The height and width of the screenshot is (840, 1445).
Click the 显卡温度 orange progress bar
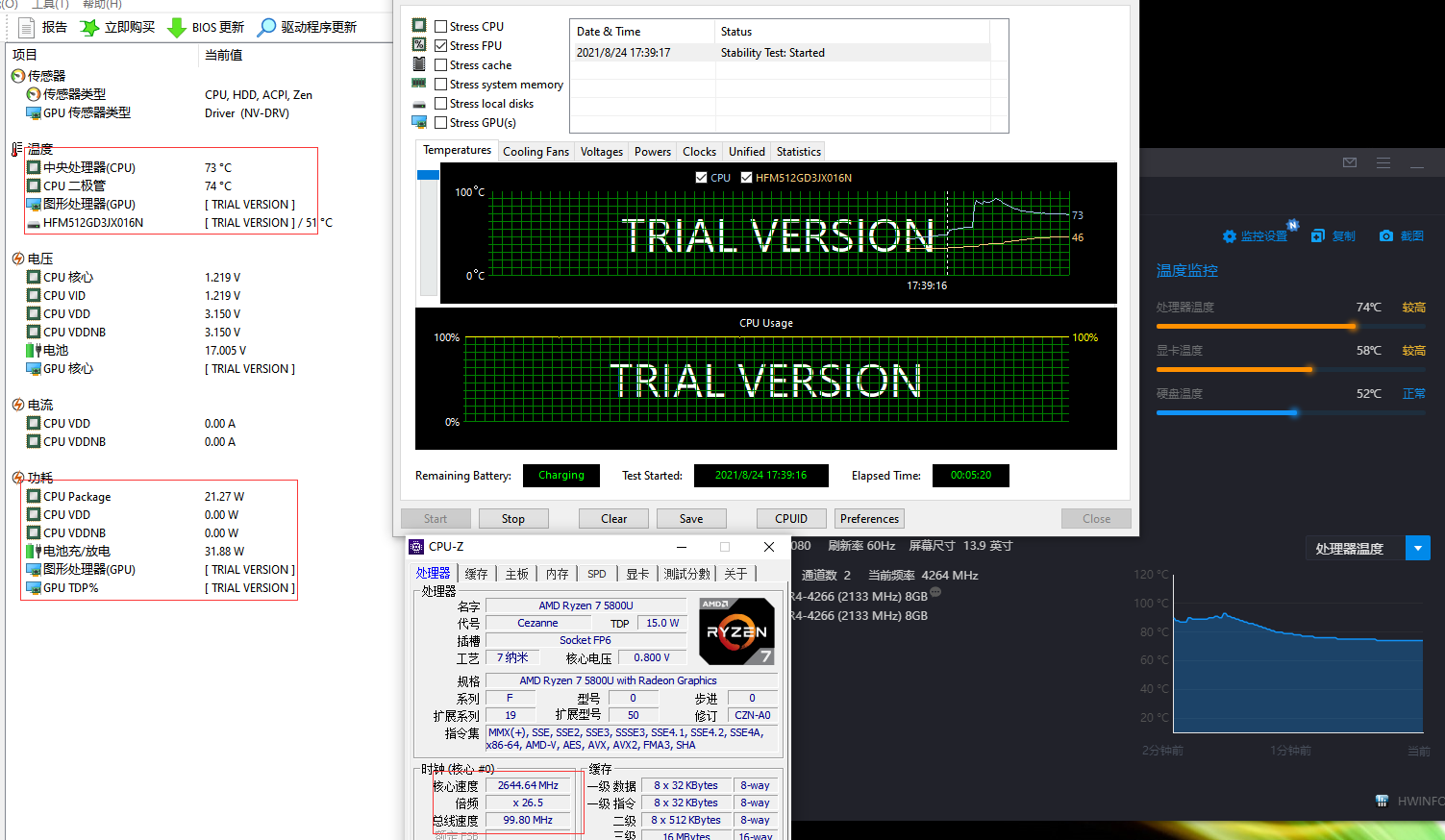pyautogui.click(x=1291, y=369)
